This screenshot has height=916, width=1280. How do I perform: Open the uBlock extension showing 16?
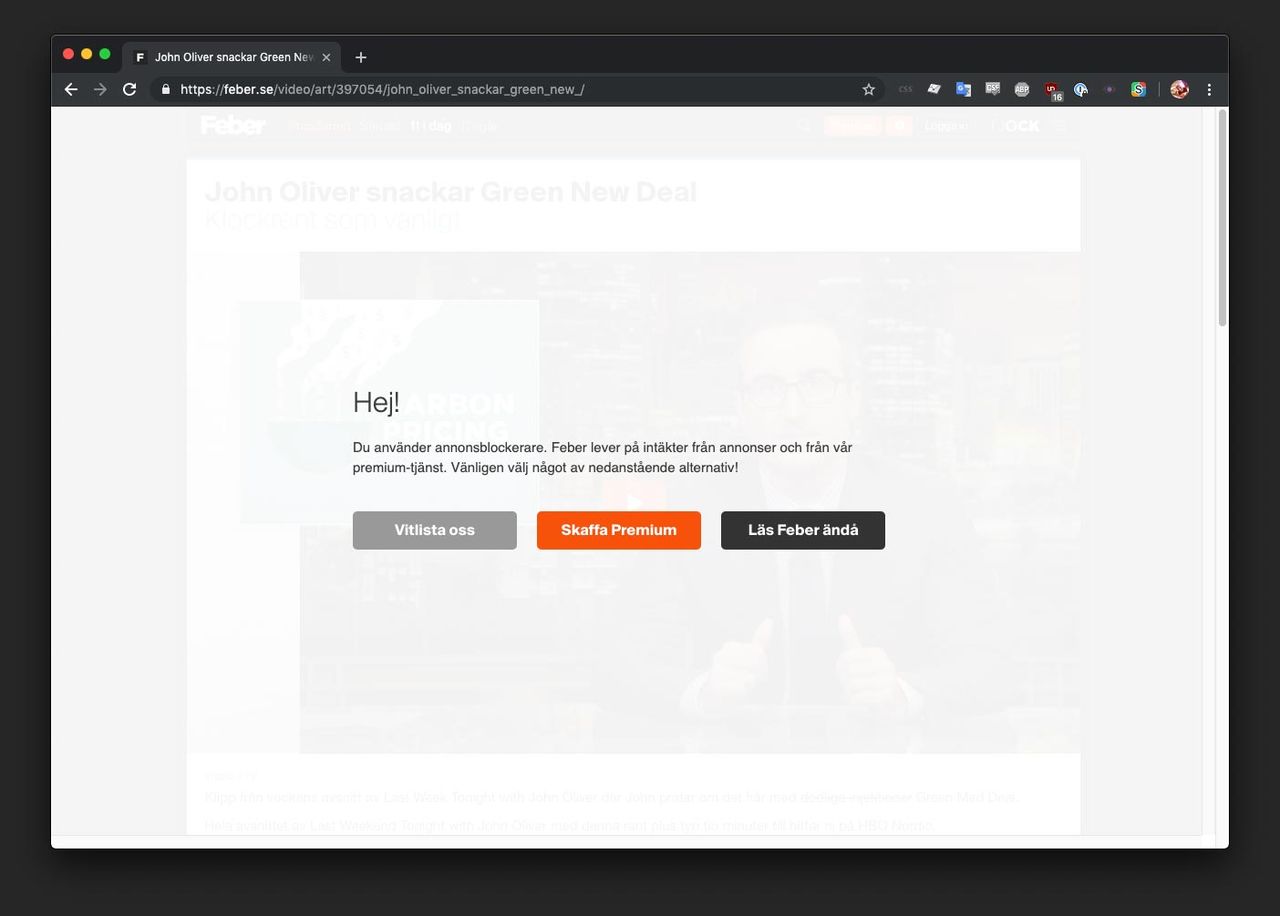pos(1052,91)
